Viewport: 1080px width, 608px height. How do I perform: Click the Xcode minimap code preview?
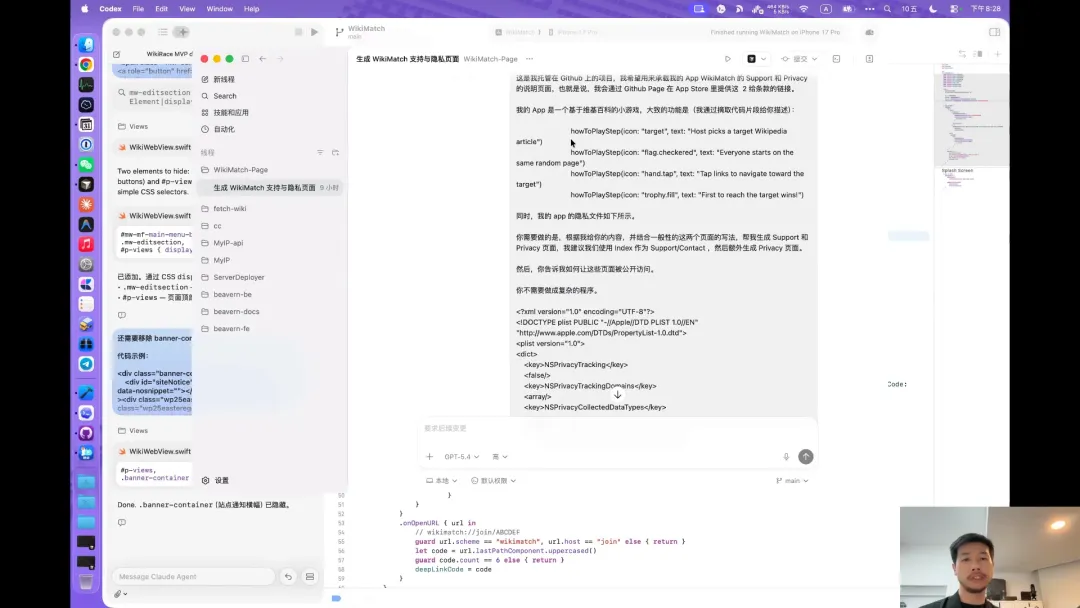971,117
